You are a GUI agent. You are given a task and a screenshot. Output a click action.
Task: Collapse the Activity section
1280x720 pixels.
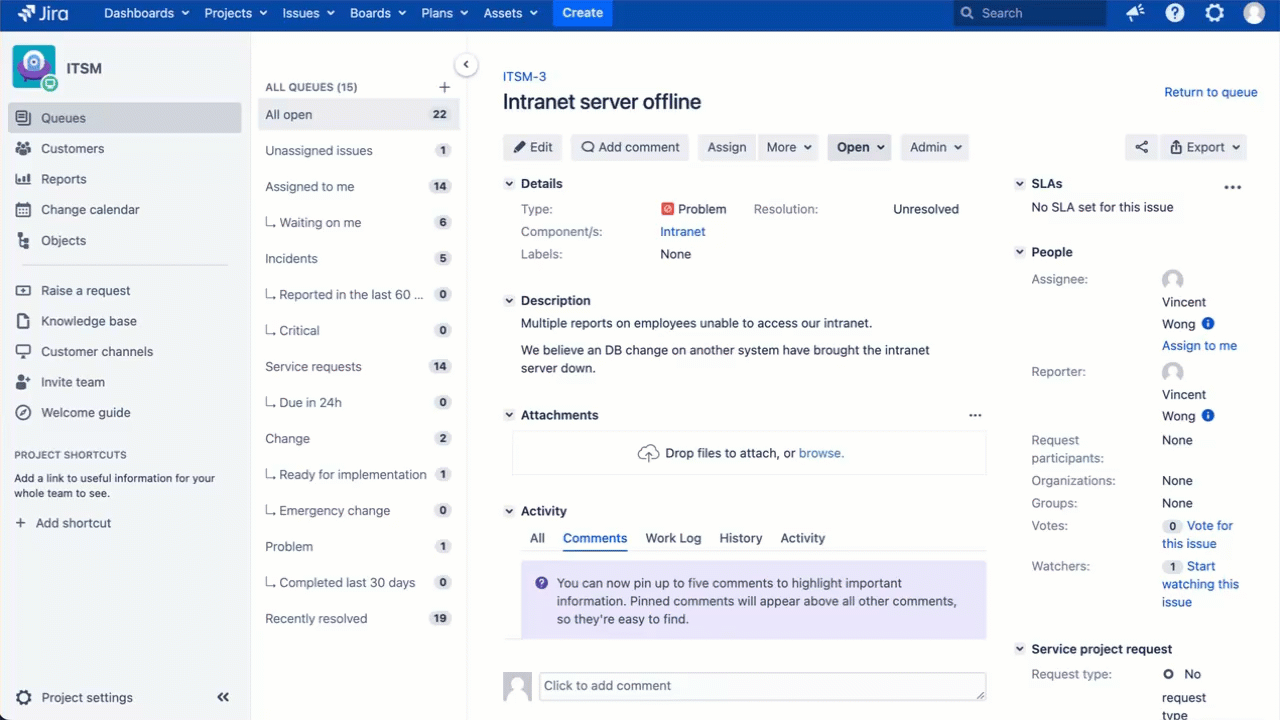pos(509,511)
